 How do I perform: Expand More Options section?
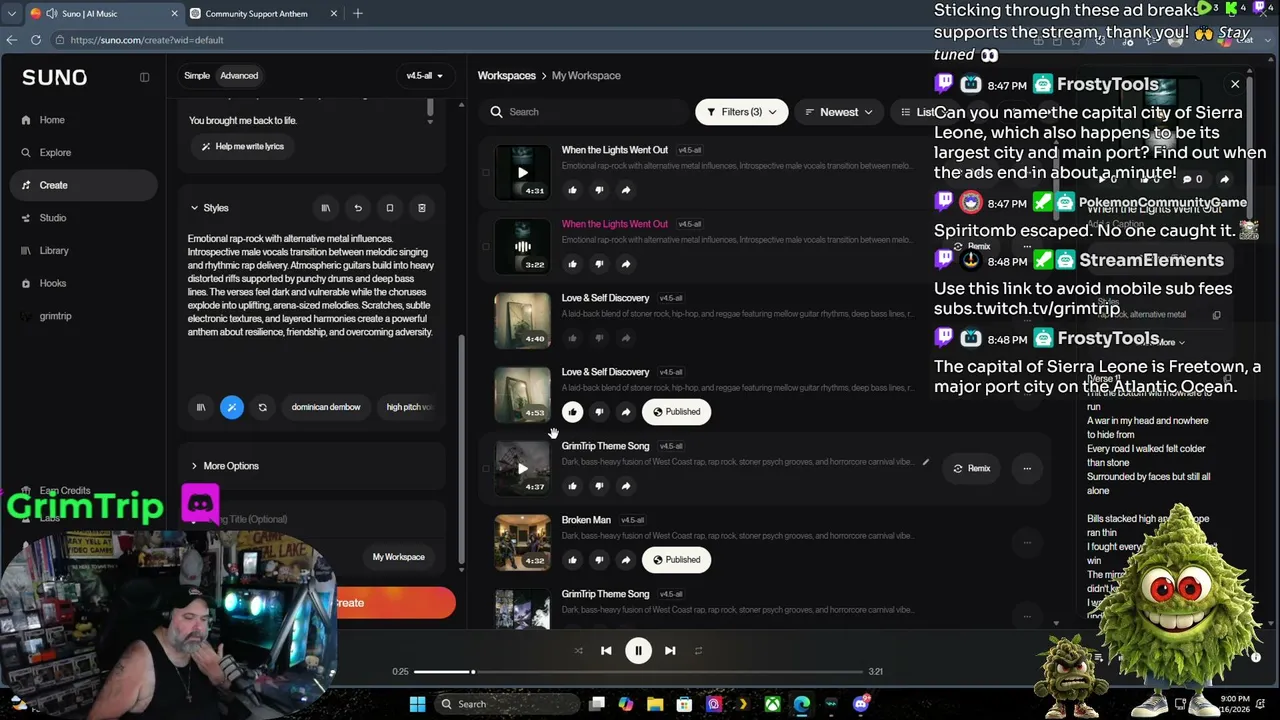[224, 466]
